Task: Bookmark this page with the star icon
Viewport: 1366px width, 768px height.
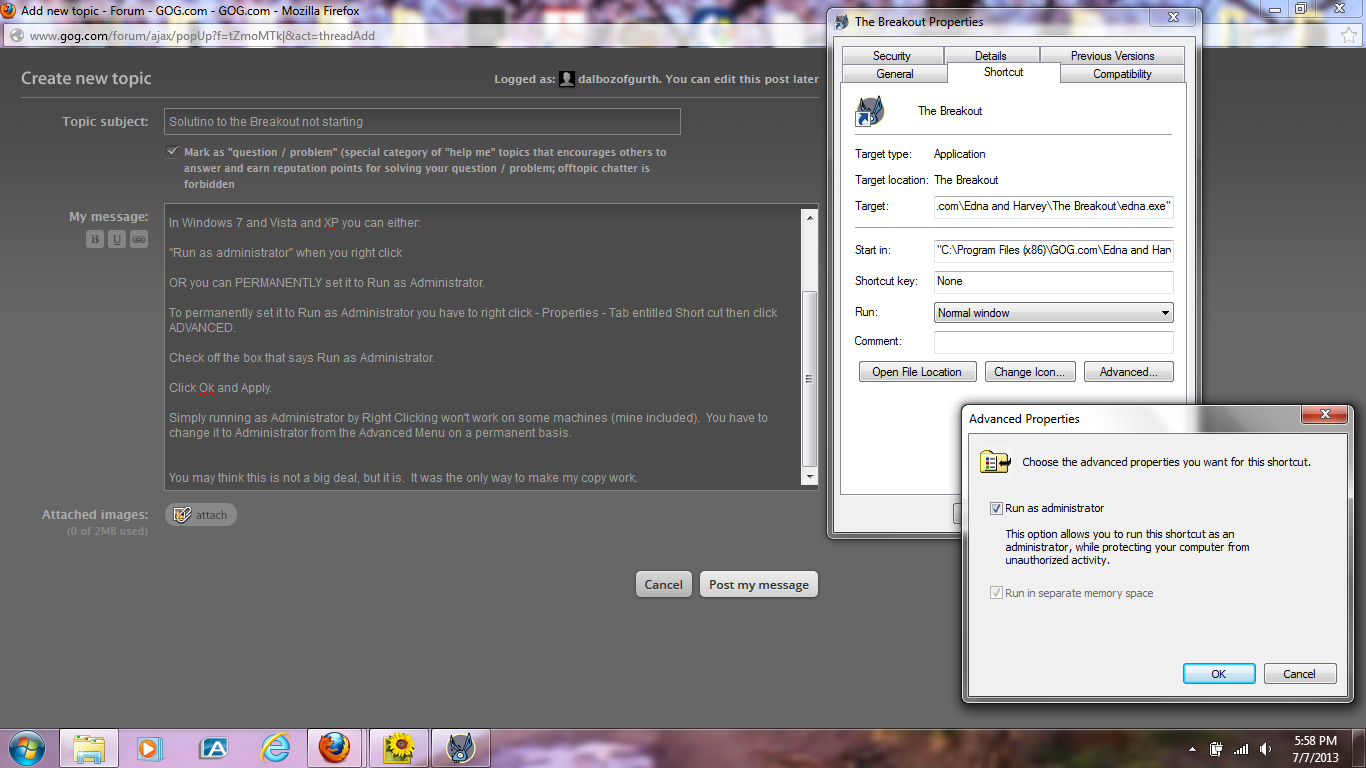Action: pyautogui.click(x=1348, y=35)
